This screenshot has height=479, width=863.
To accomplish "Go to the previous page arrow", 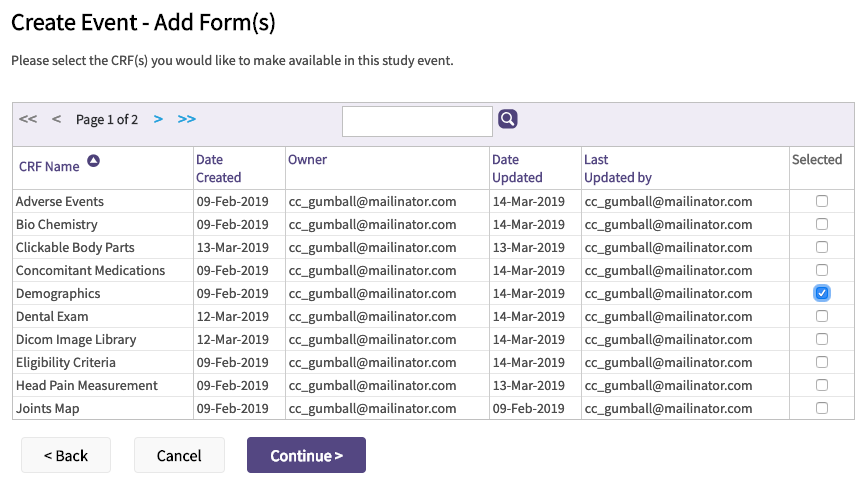I will (x=56, y=119).
